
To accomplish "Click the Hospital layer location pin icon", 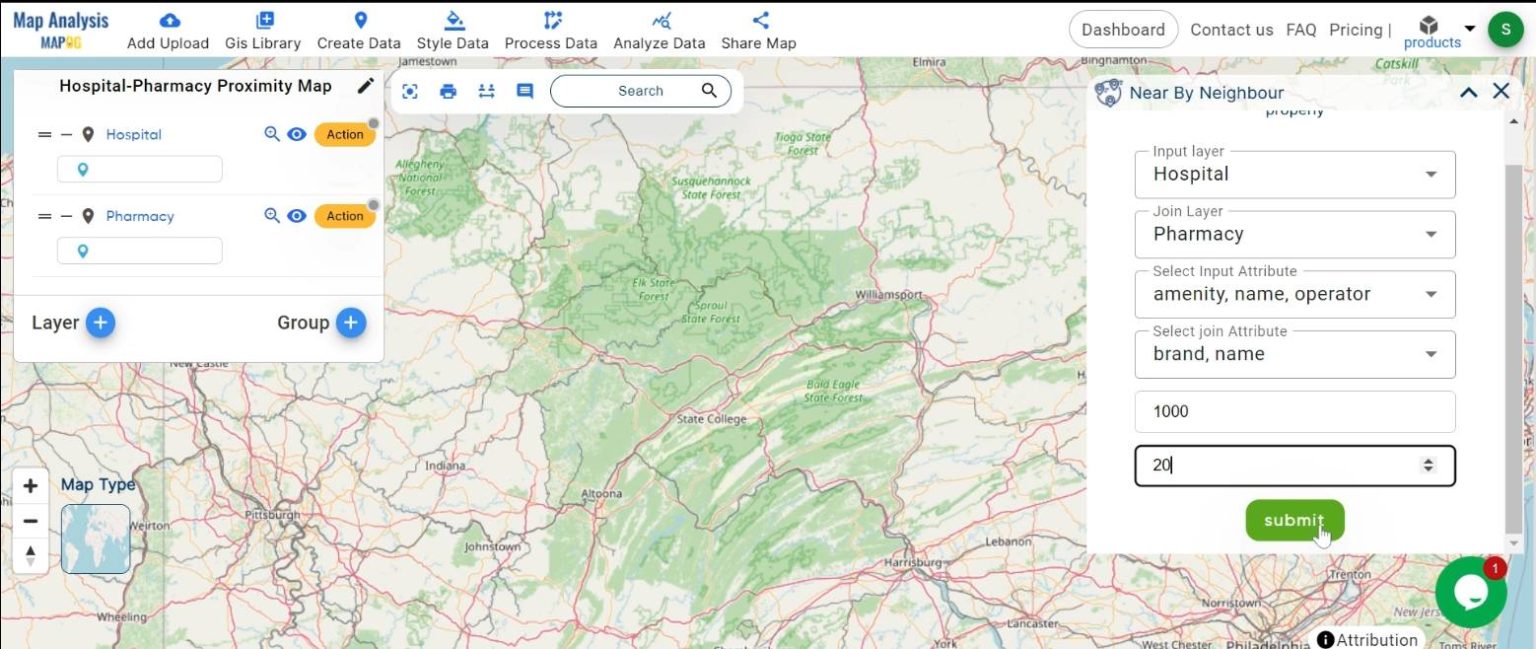I will (88, 134).
